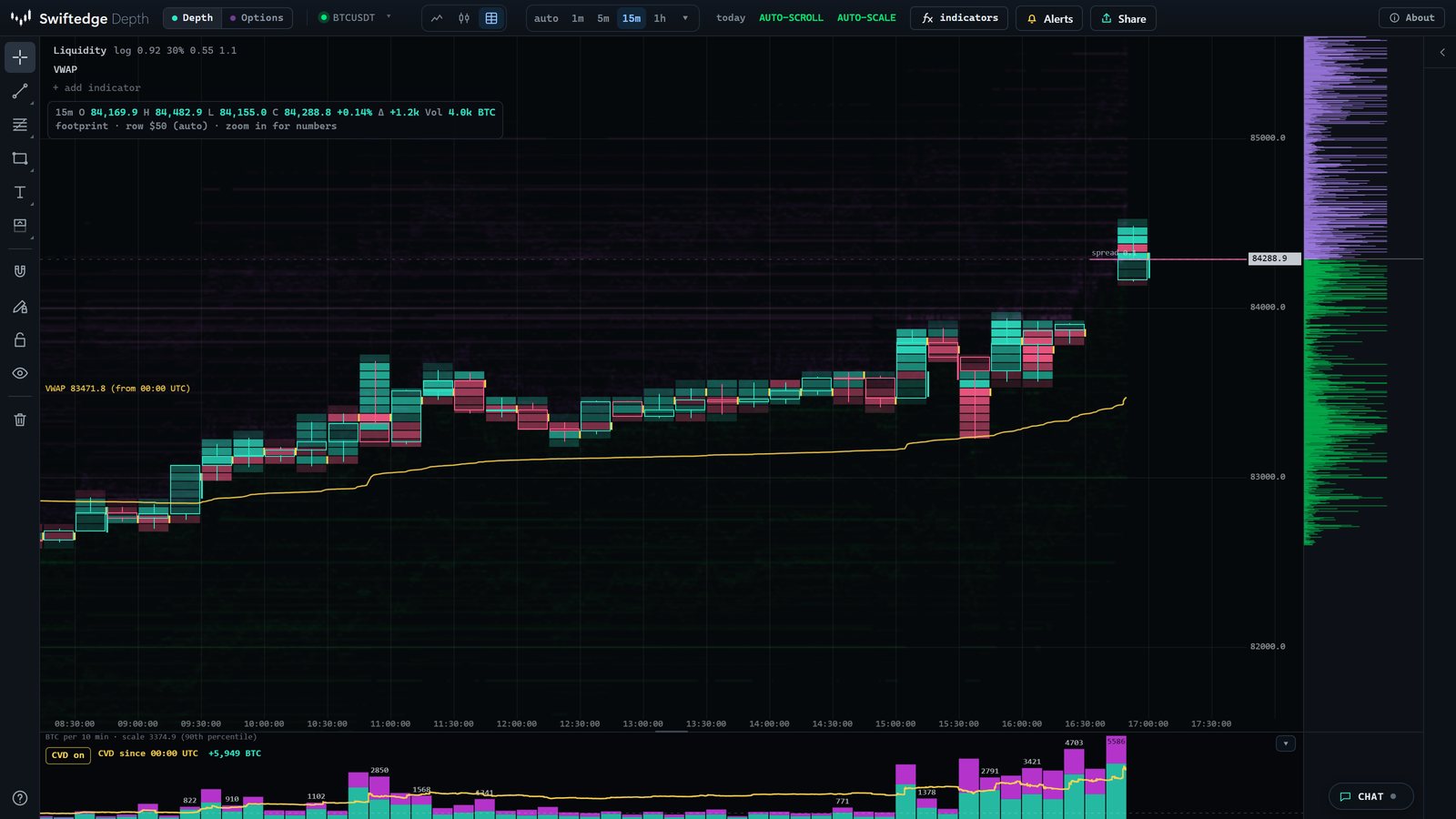This screenshot has width=1456, height=819.
Task: Switch to footprint chart type
Action: pyautogui.click(x=491, y=18)
